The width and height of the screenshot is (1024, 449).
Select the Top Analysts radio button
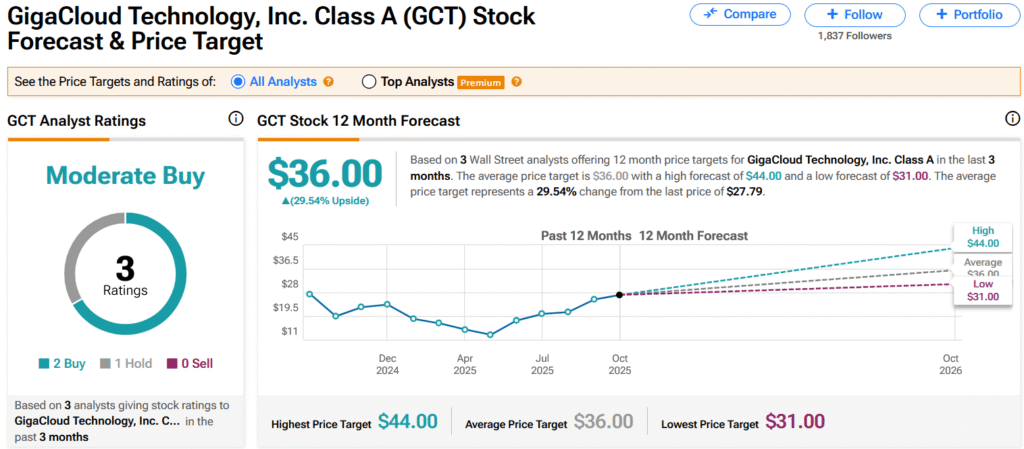[x=369, y=82]
